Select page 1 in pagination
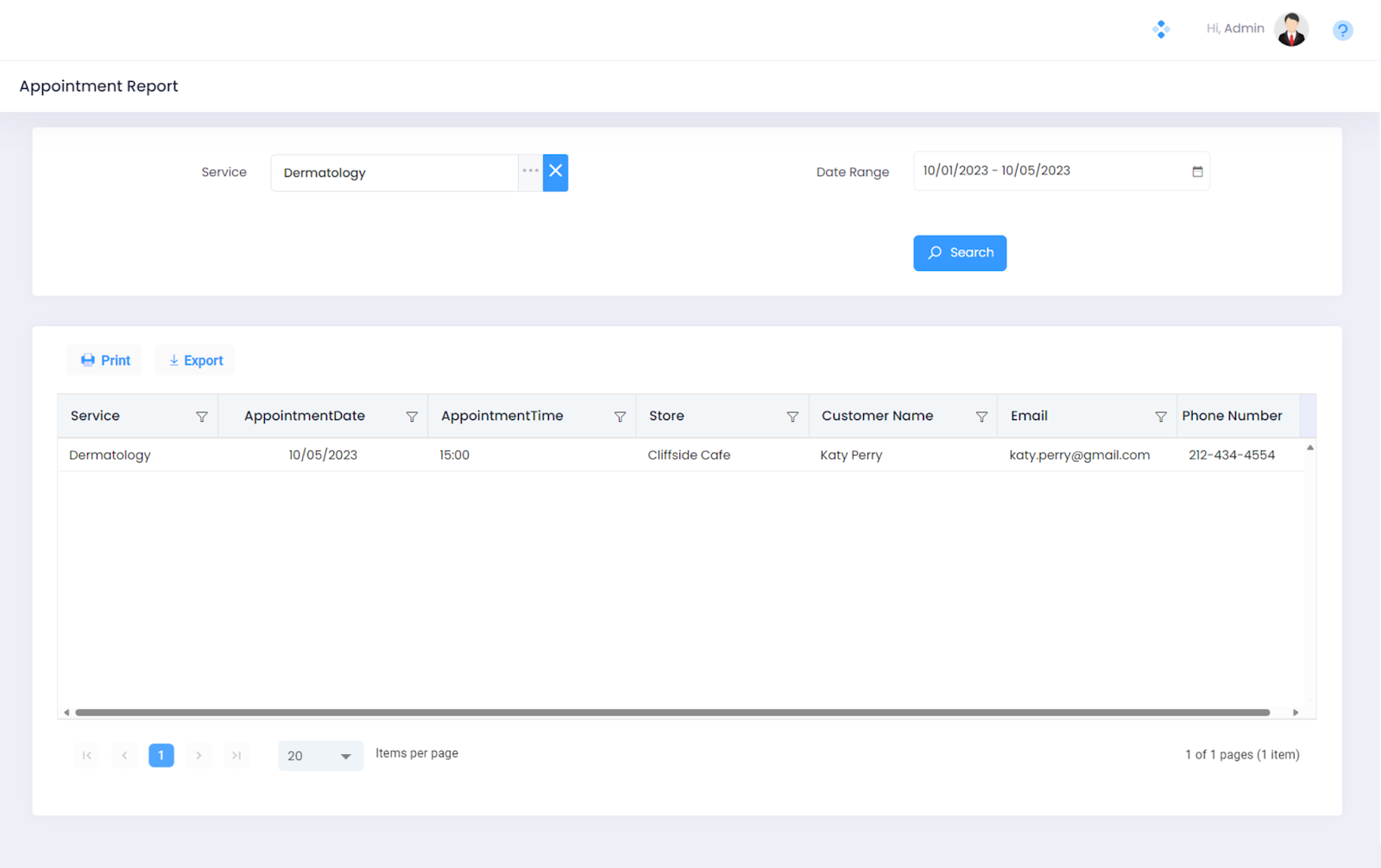Image resolution: width=1381 pixels, height=868 pixels. coord(161,755)
